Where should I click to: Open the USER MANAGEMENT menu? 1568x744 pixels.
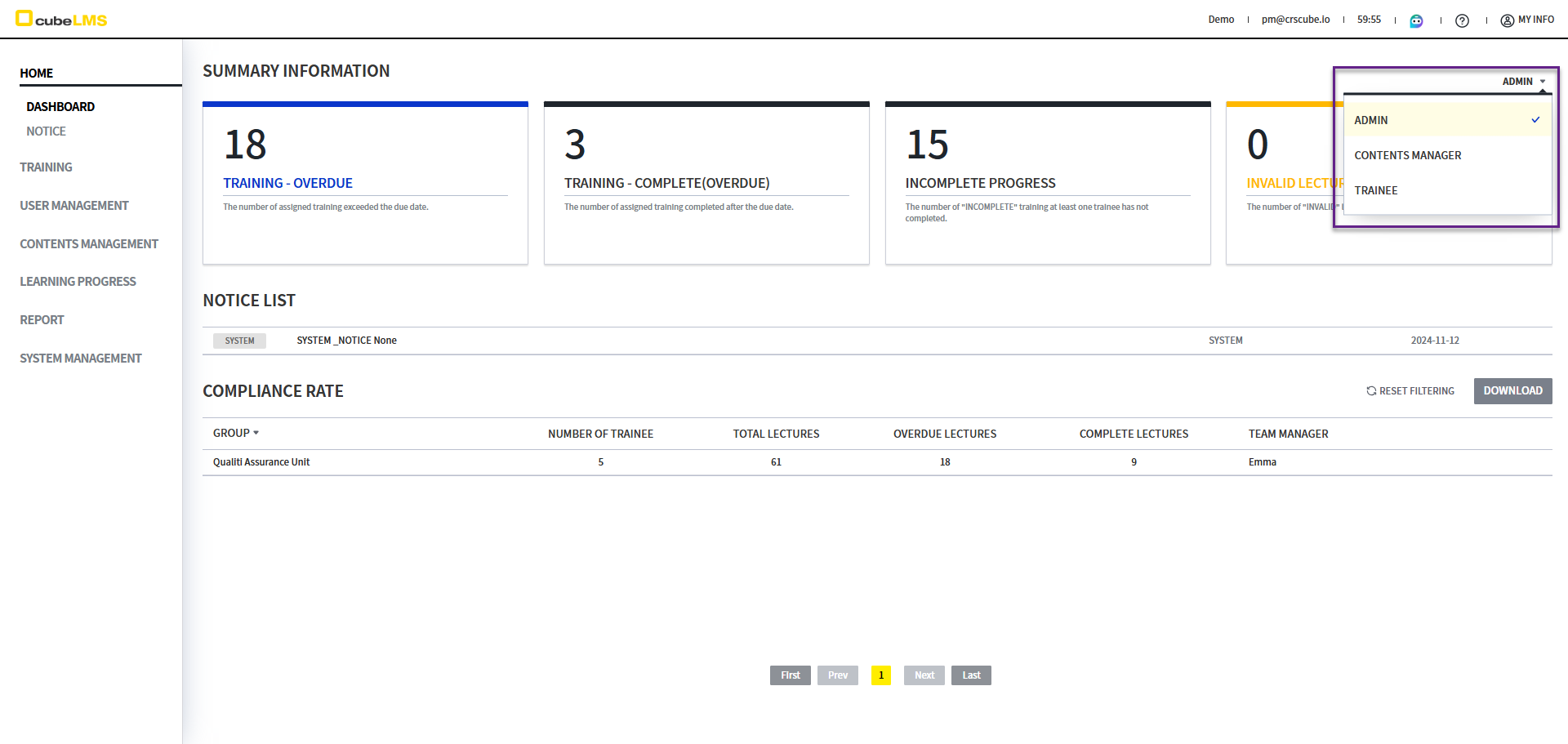[74, 206]
